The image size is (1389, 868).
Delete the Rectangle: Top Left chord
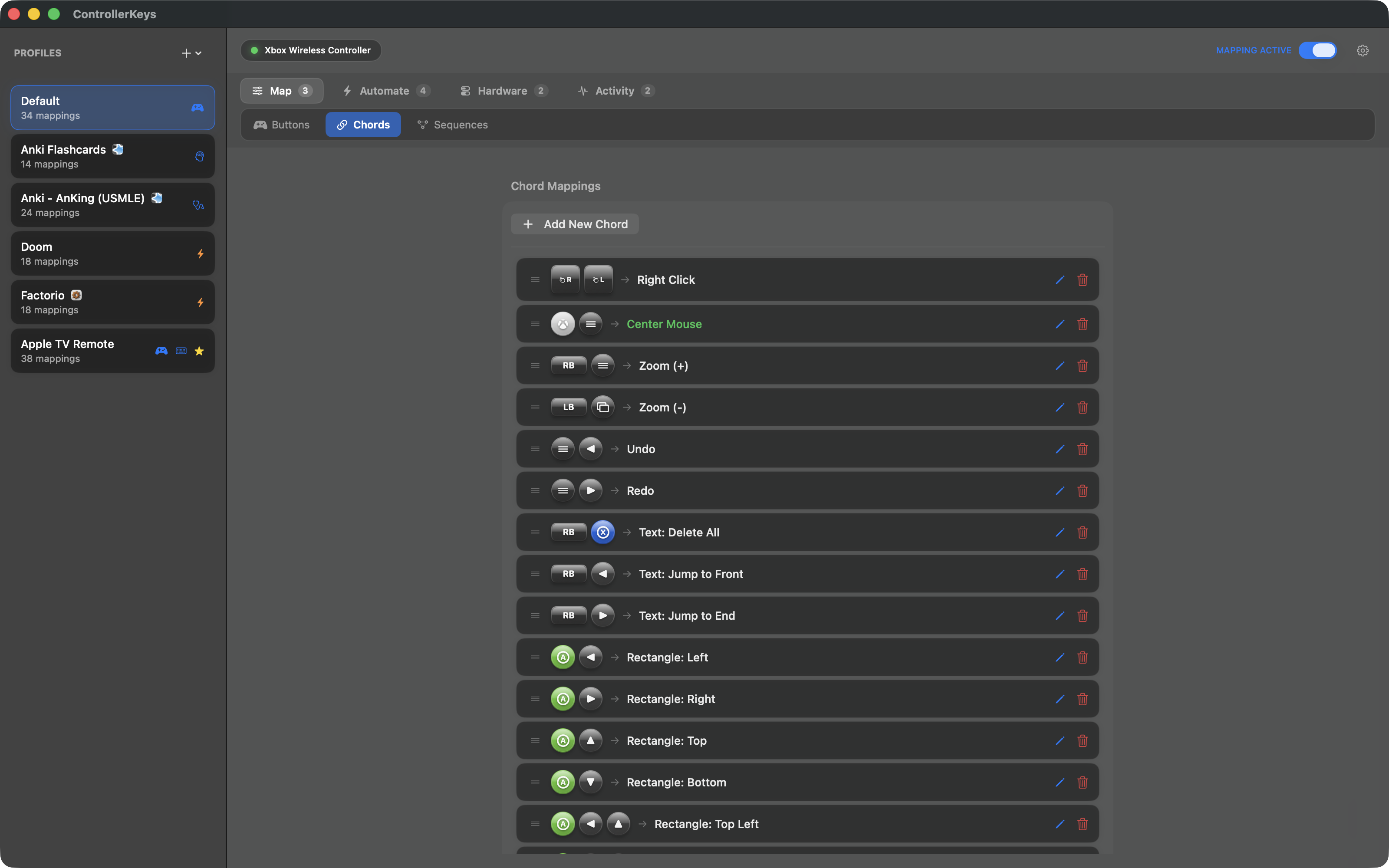click(1083, 824)
